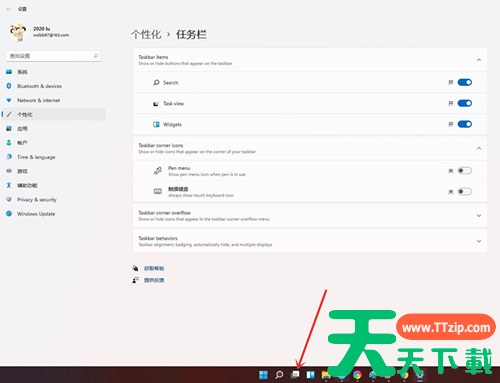Click the 获取帮助 (Get help) link
The height and width of the screenshot is (383, 500).
click(154, 268)
